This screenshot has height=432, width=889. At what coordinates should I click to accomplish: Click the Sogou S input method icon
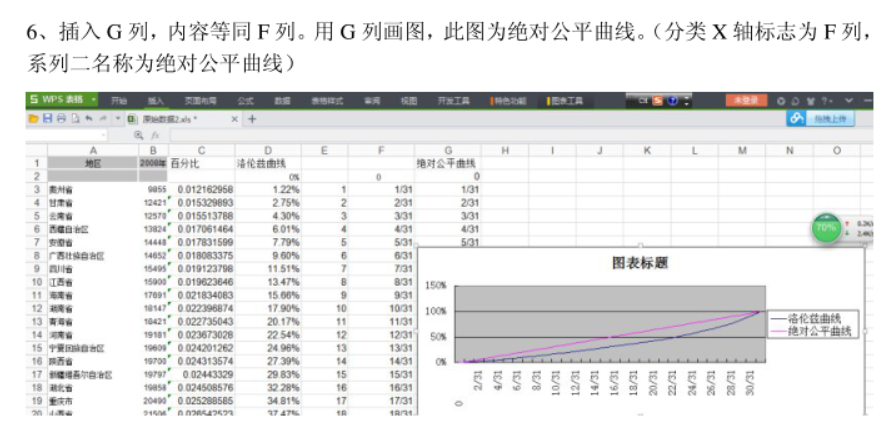[x=657, y=101]
